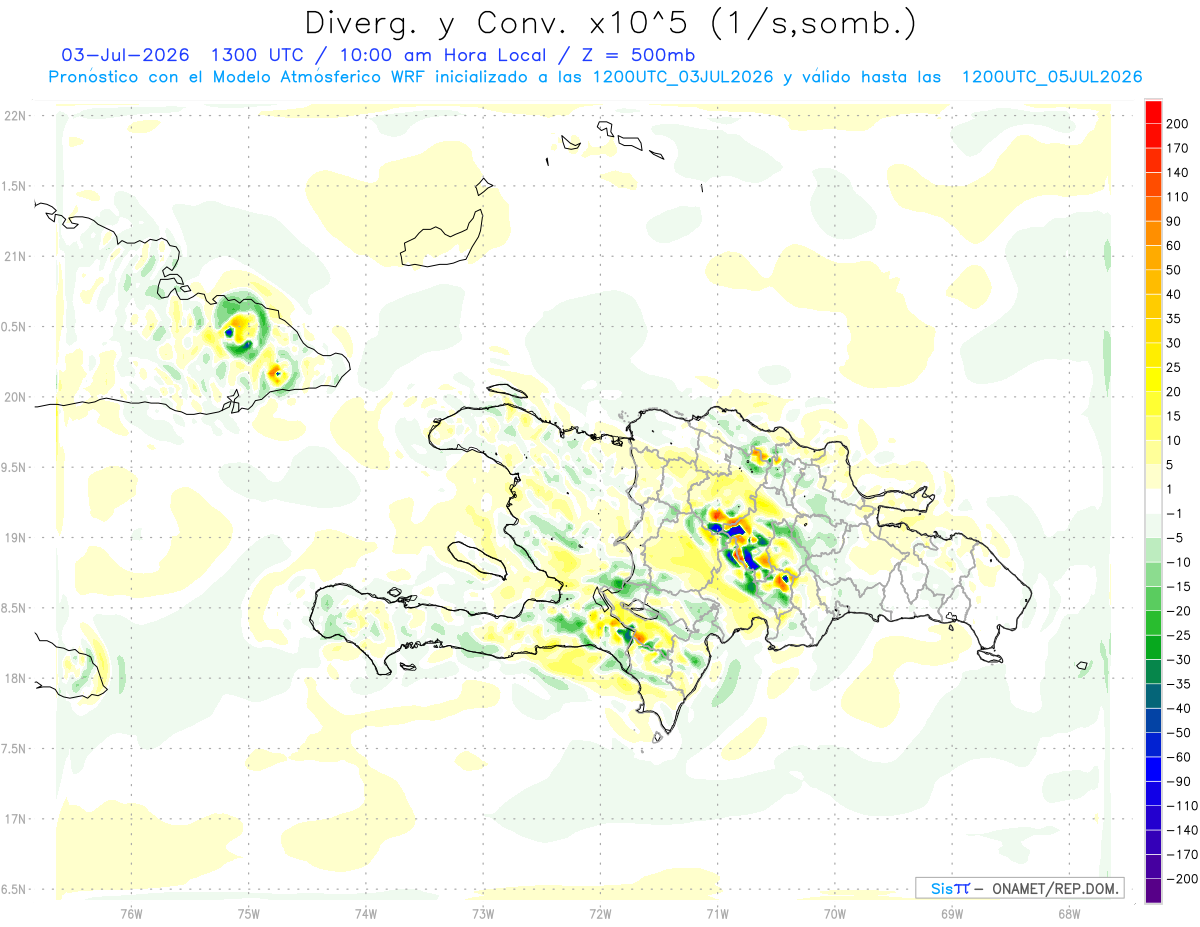Click the 72W longitude label
Screen dimensions: 1200x927
coord(600,913)
